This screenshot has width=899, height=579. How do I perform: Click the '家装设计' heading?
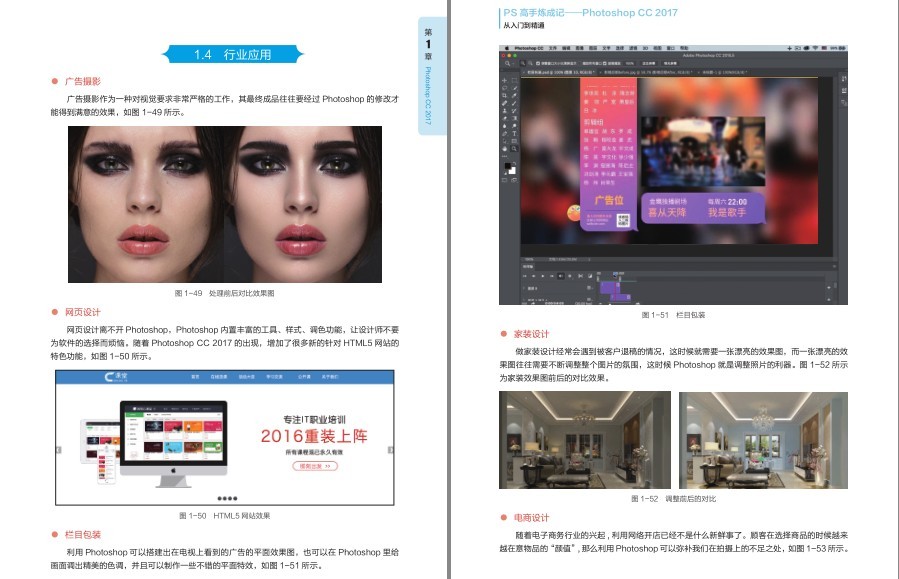point(531,334)
